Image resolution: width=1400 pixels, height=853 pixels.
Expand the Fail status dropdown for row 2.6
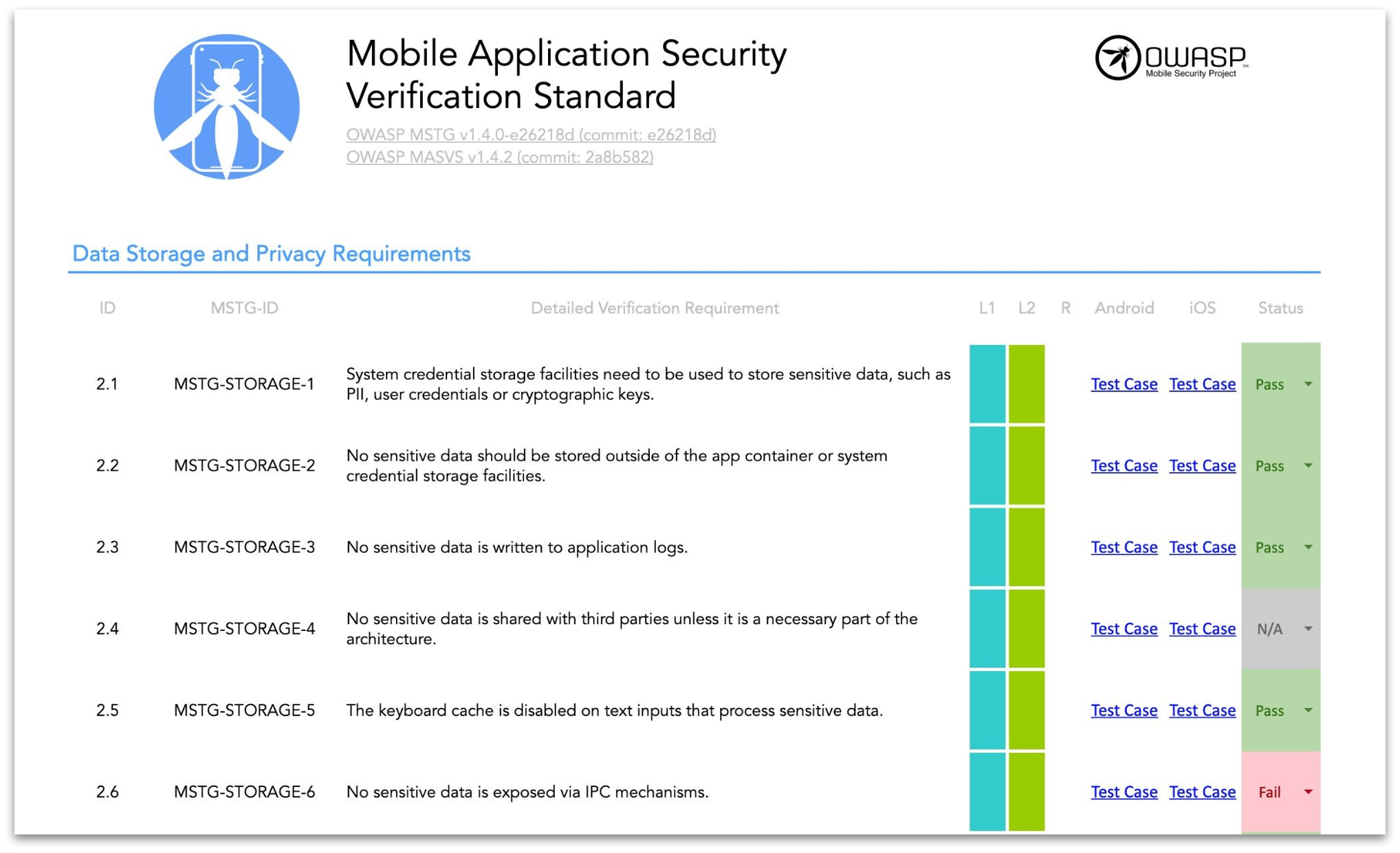(x=1308, y=792)
